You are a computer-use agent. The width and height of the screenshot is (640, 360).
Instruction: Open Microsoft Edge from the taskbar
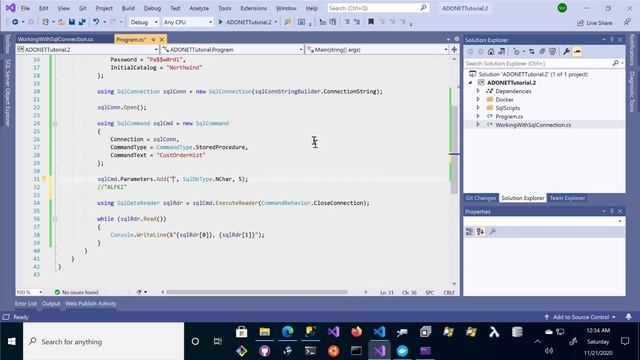[x=288, y=332]
